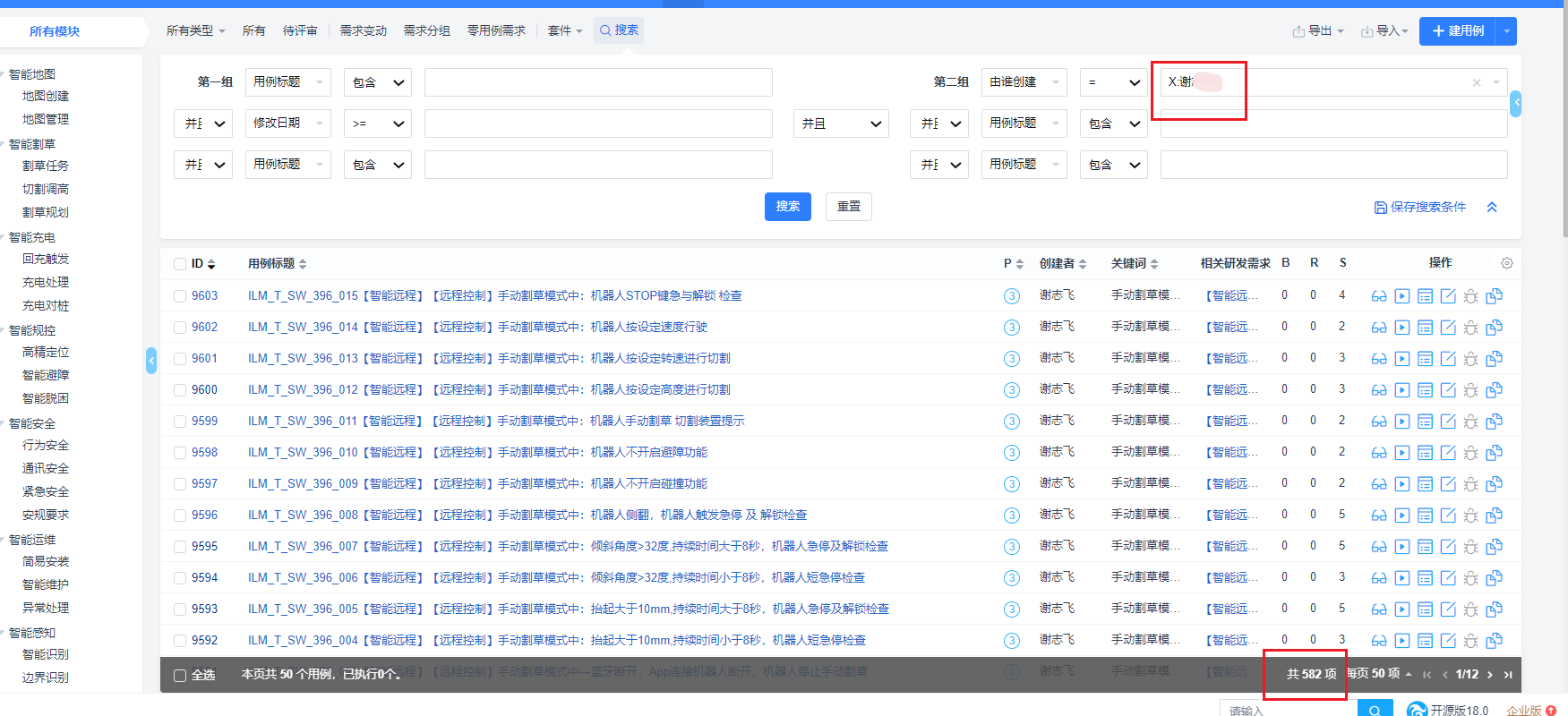
Task: Select checkbox for case 9600
Action: tap(180, 390)
